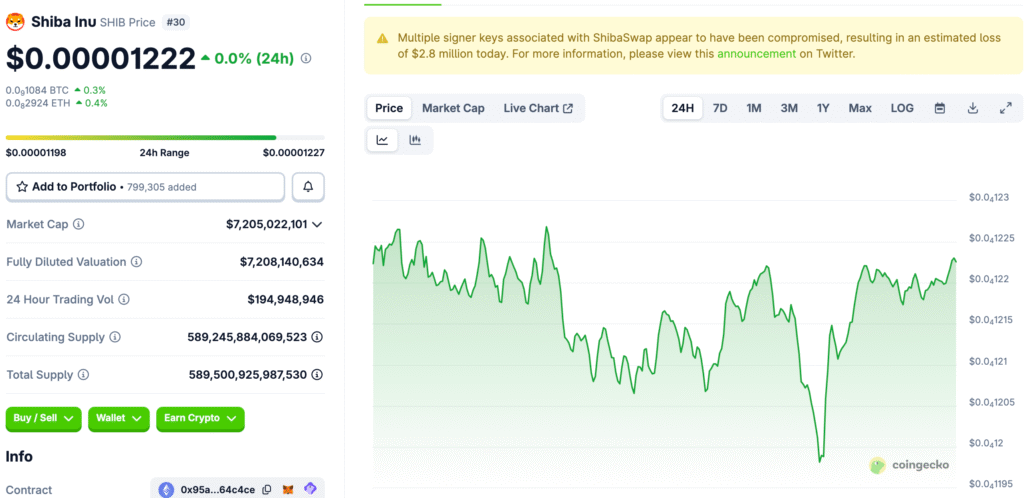Select 1Y time range
1024x498 pixels.
(x=823, y=108)
